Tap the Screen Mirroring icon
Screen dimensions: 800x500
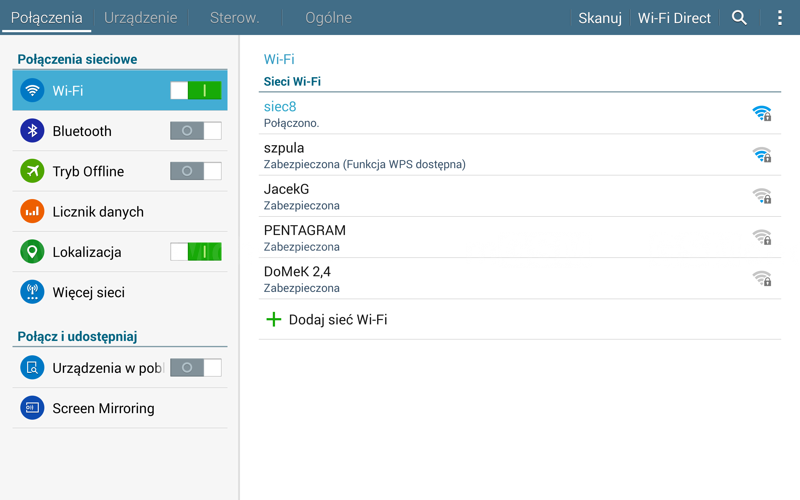32,408
